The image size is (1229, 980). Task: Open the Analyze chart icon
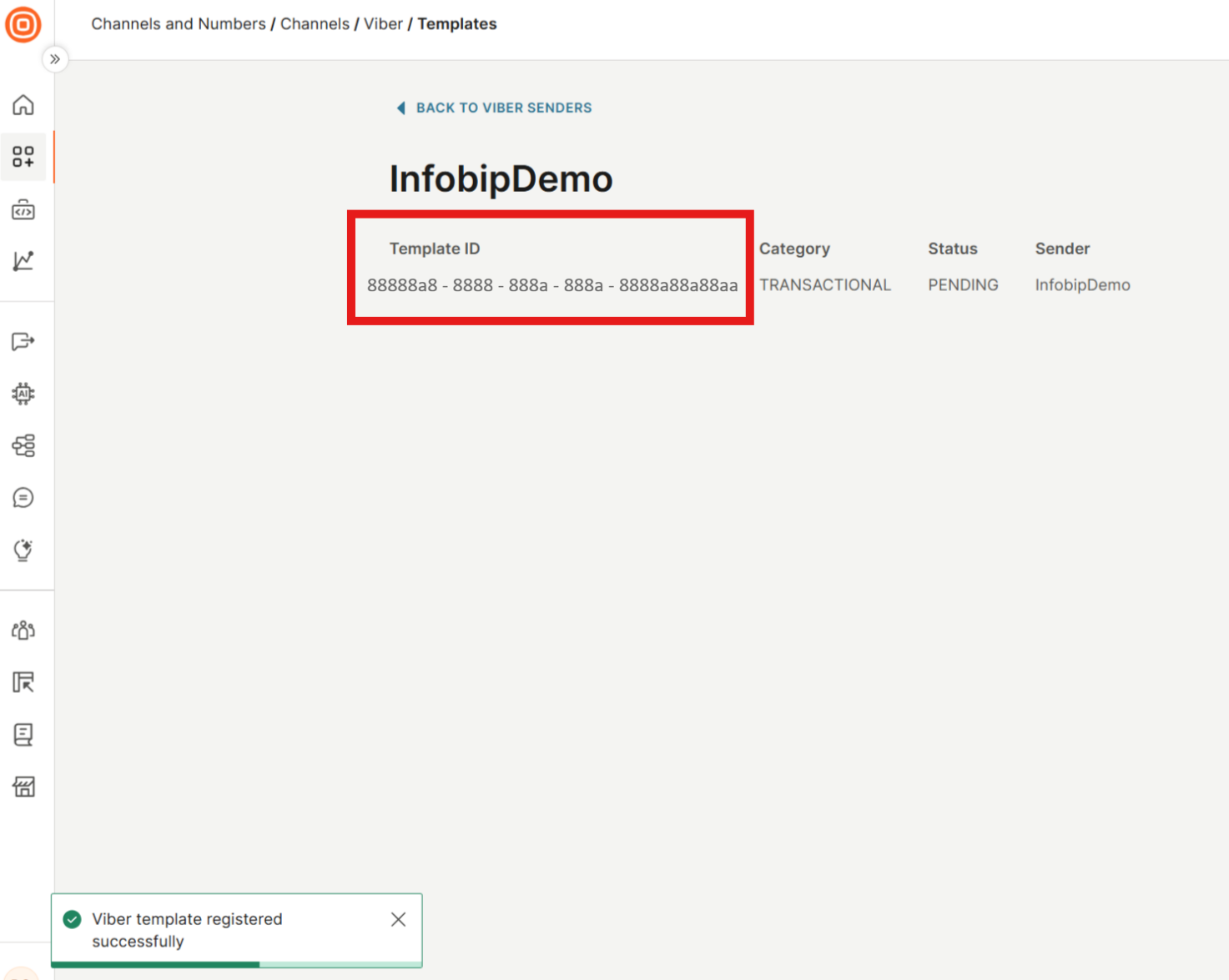tap(23, 261)
